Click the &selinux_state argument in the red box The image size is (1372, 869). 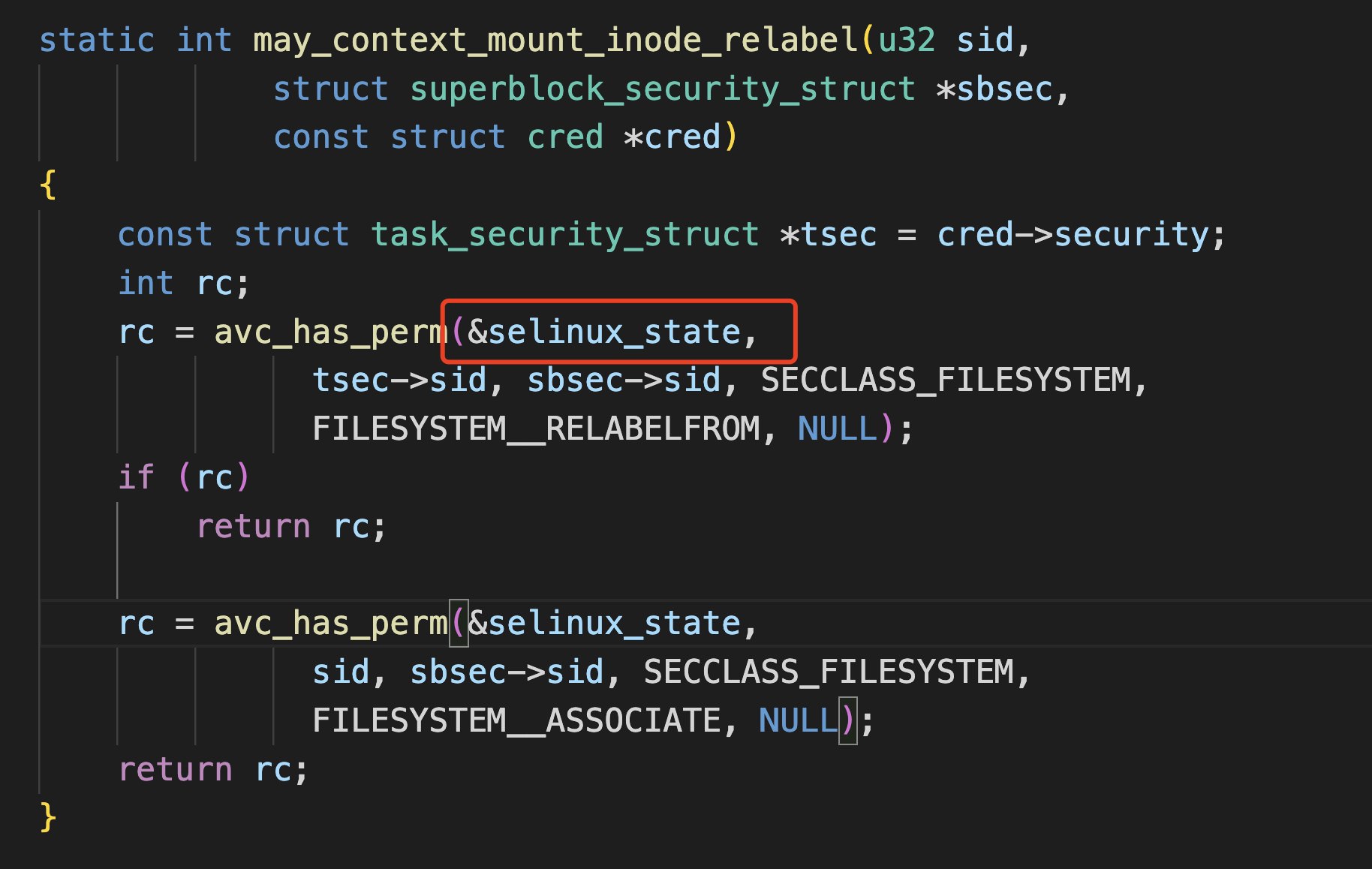[x=604, y=332]
